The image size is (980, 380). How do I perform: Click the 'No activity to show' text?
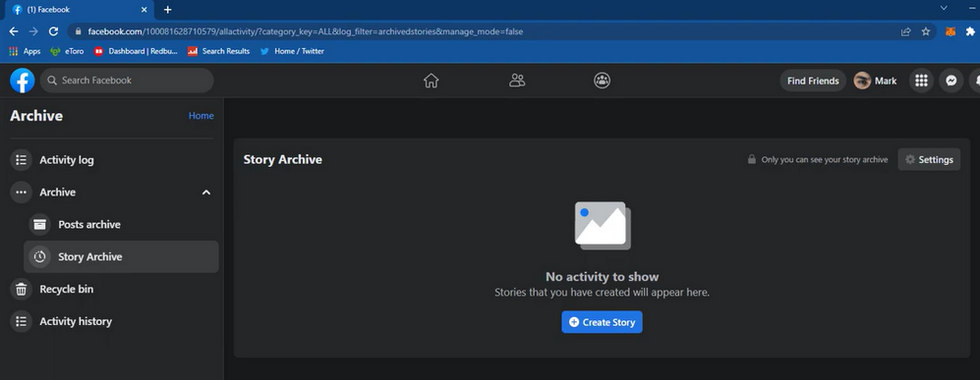(x=602, y=277)
